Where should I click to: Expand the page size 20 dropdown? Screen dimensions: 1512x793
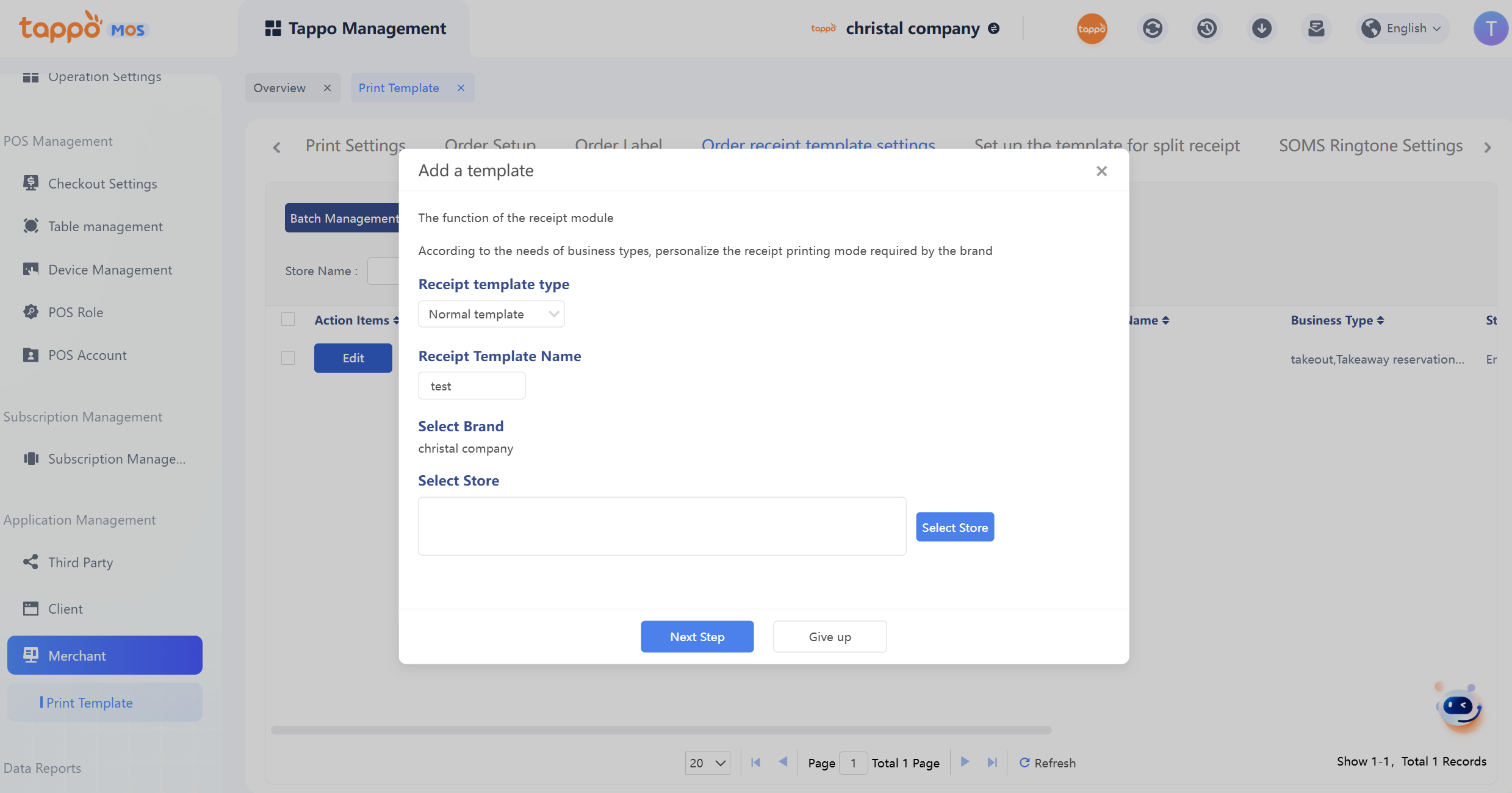tap(707, 763)
